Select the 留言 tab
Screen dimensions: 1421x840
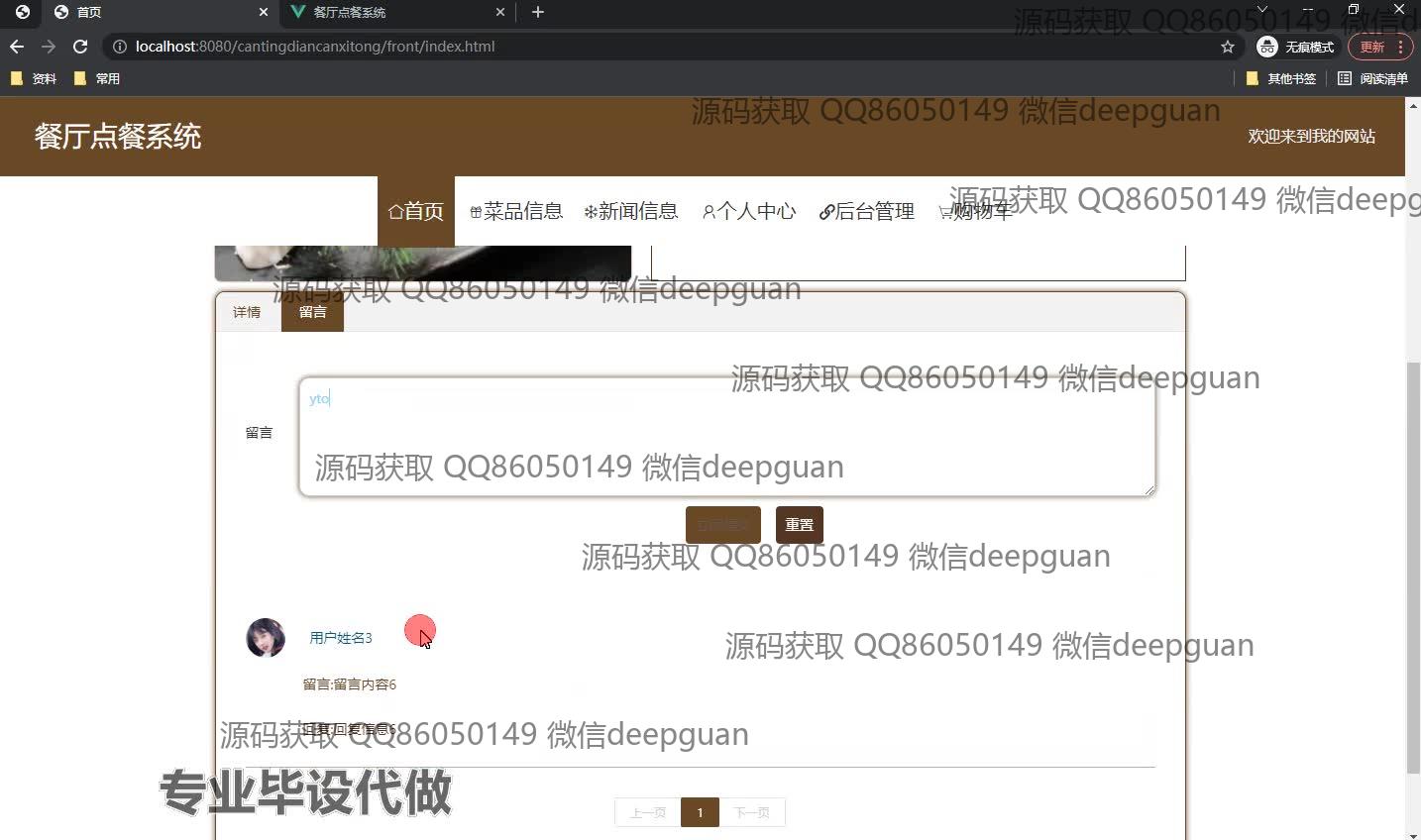[312, 312]
